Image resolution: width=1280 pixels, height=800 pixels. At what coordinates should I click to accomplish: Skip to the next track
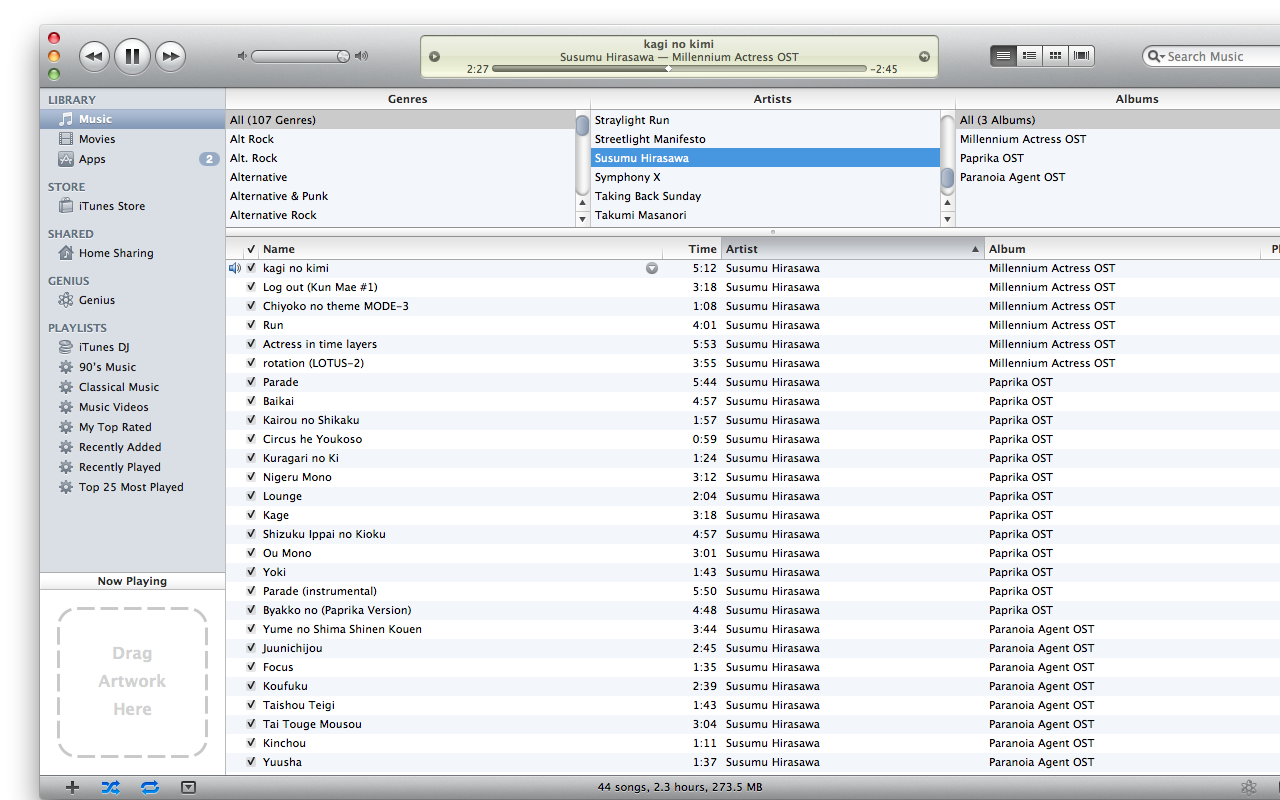pyautogui.click(x=171, y=56)
